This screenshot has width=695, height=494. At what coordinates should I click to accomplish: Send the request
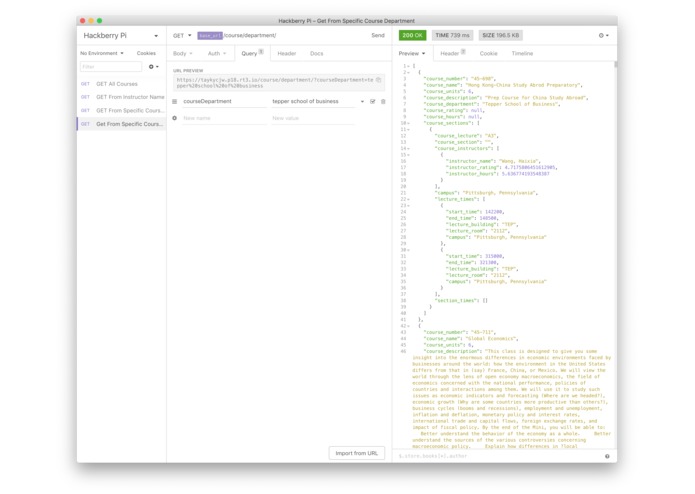[378, 35]
